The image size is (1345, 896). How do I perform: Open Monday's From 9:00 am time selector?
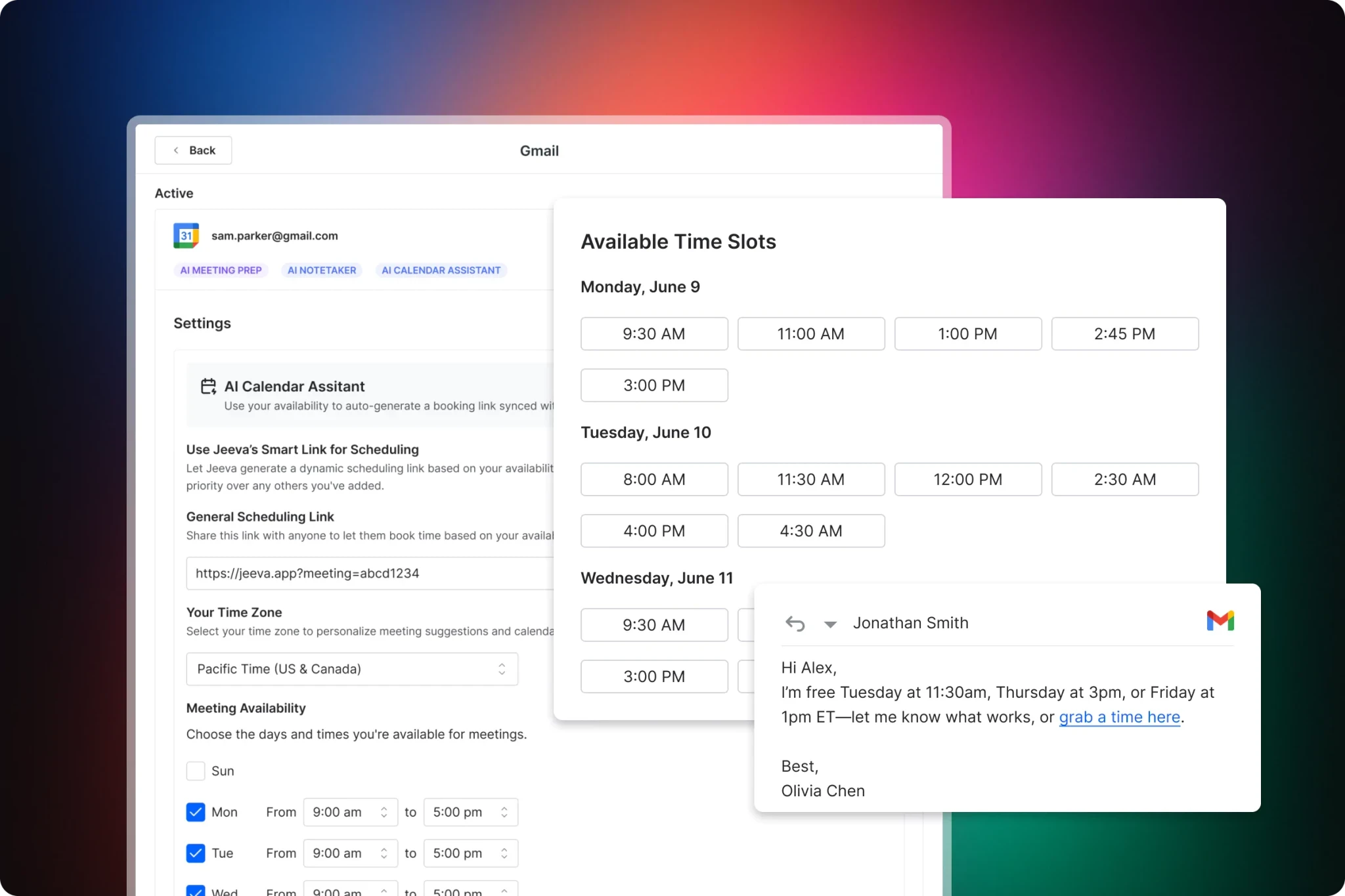(x=350, y=812)
